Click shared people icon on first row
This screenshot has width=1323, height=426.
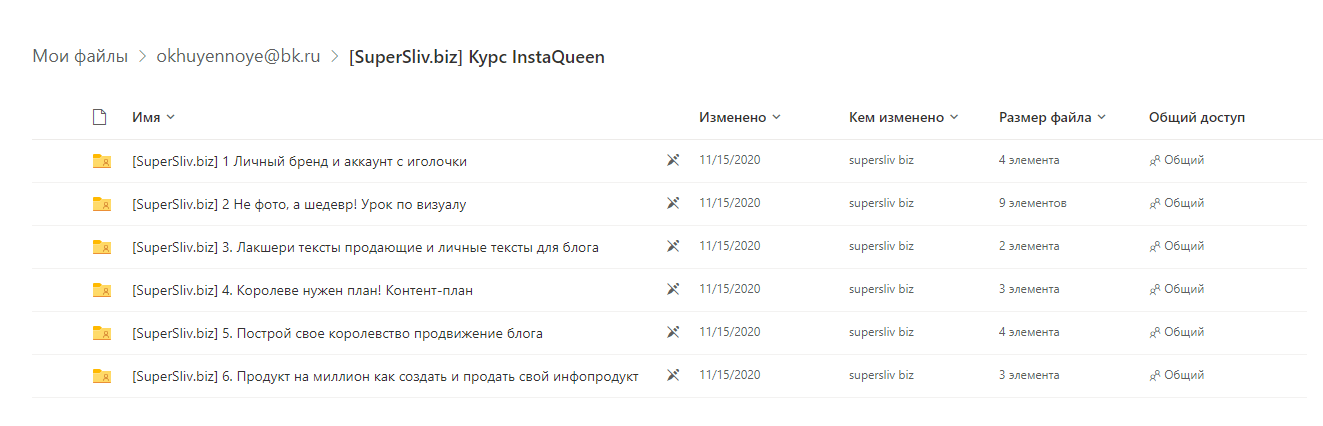point(1155,160)
